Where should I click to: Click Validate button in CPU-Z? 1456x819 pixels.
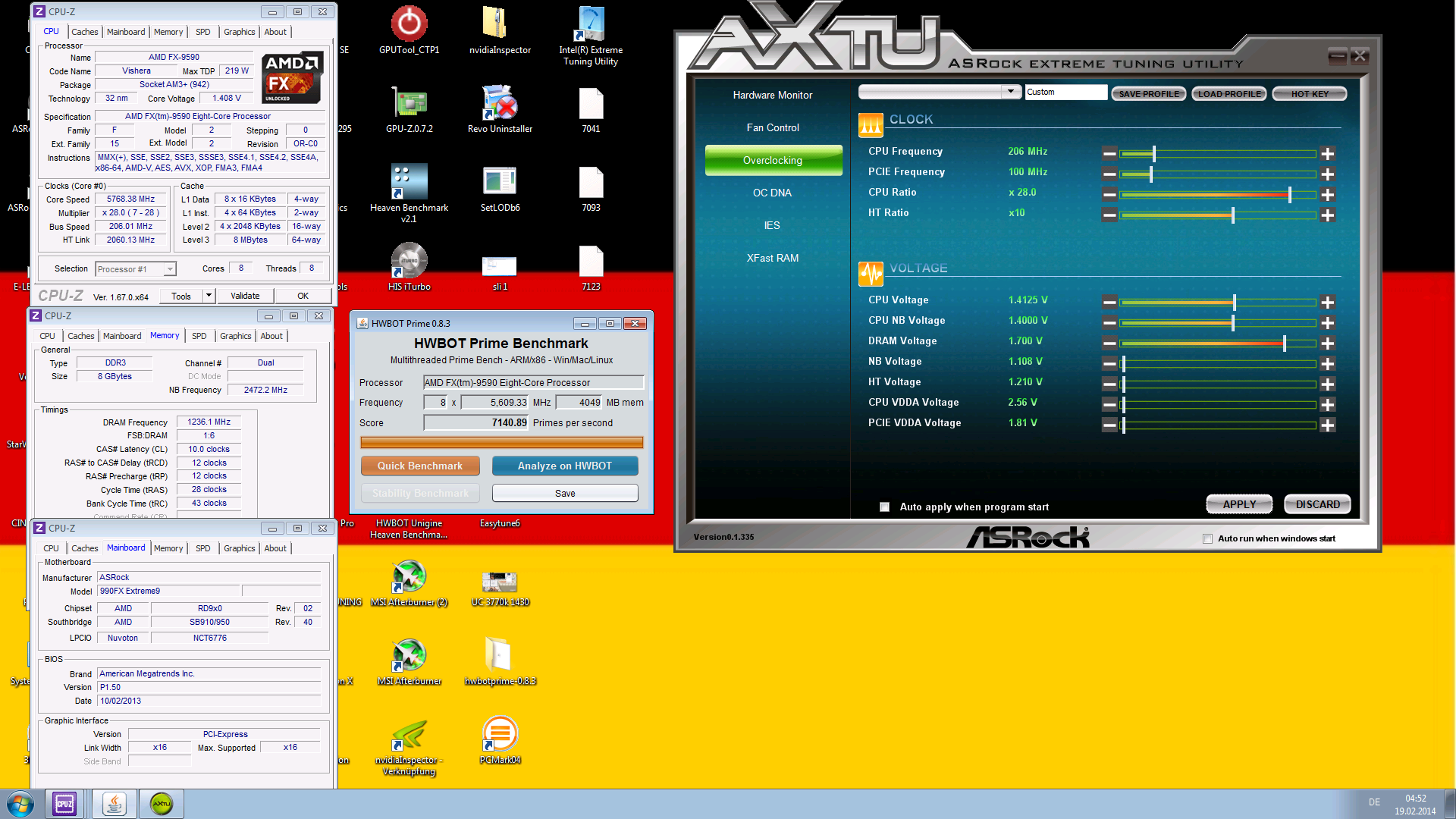(245, 296)
